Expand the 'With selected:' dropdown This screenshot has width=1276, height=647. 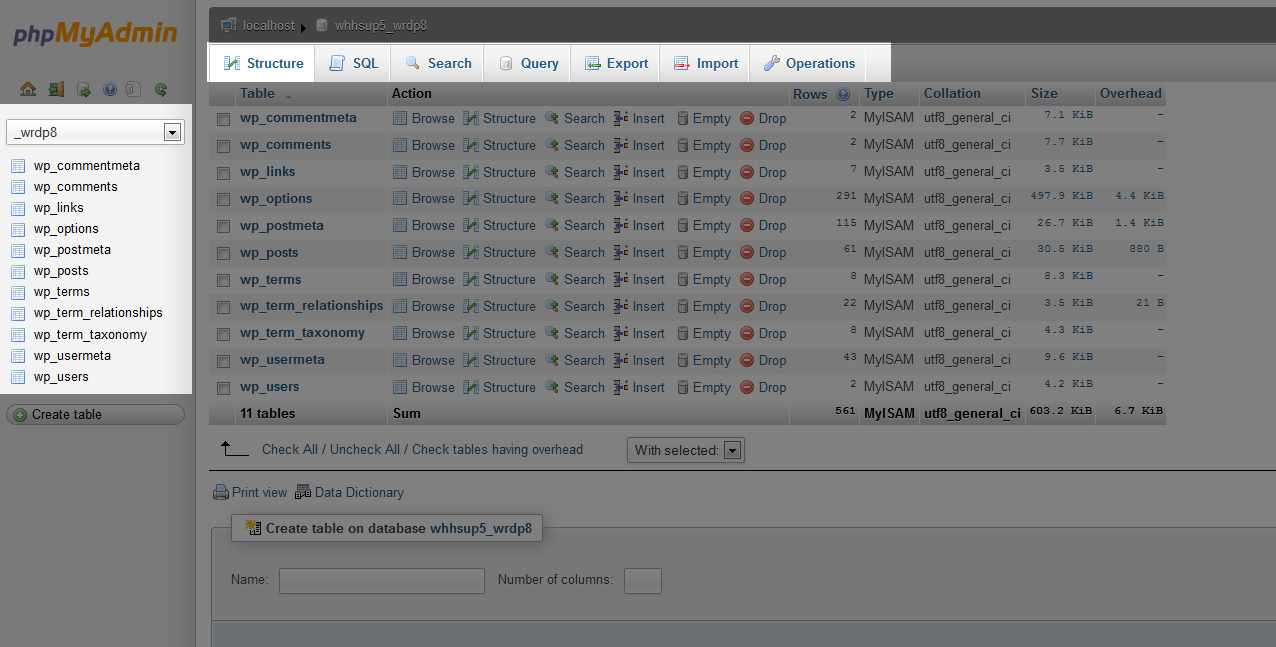tap(732, 450)
